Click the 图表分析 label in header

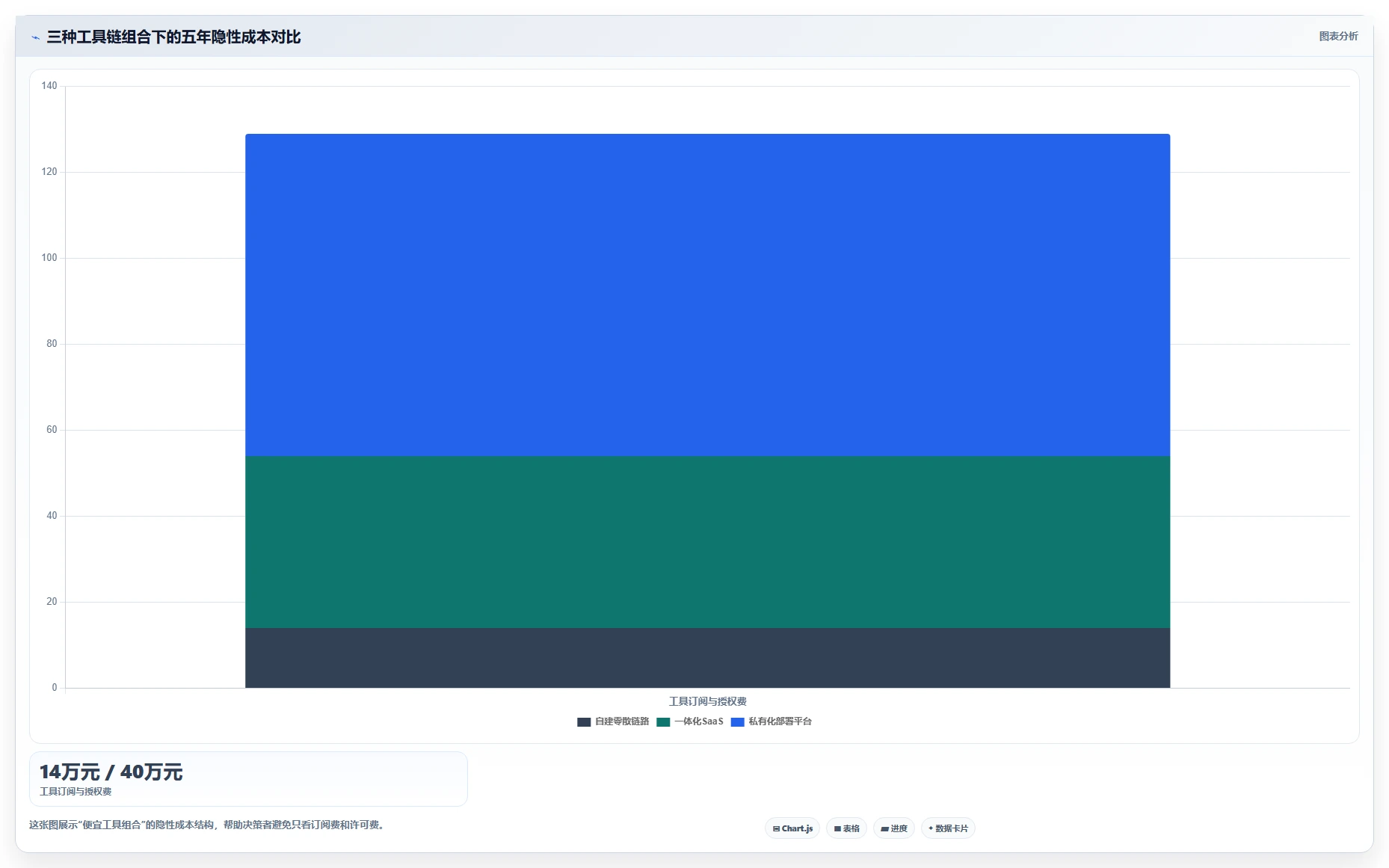tap(1338, 36)
